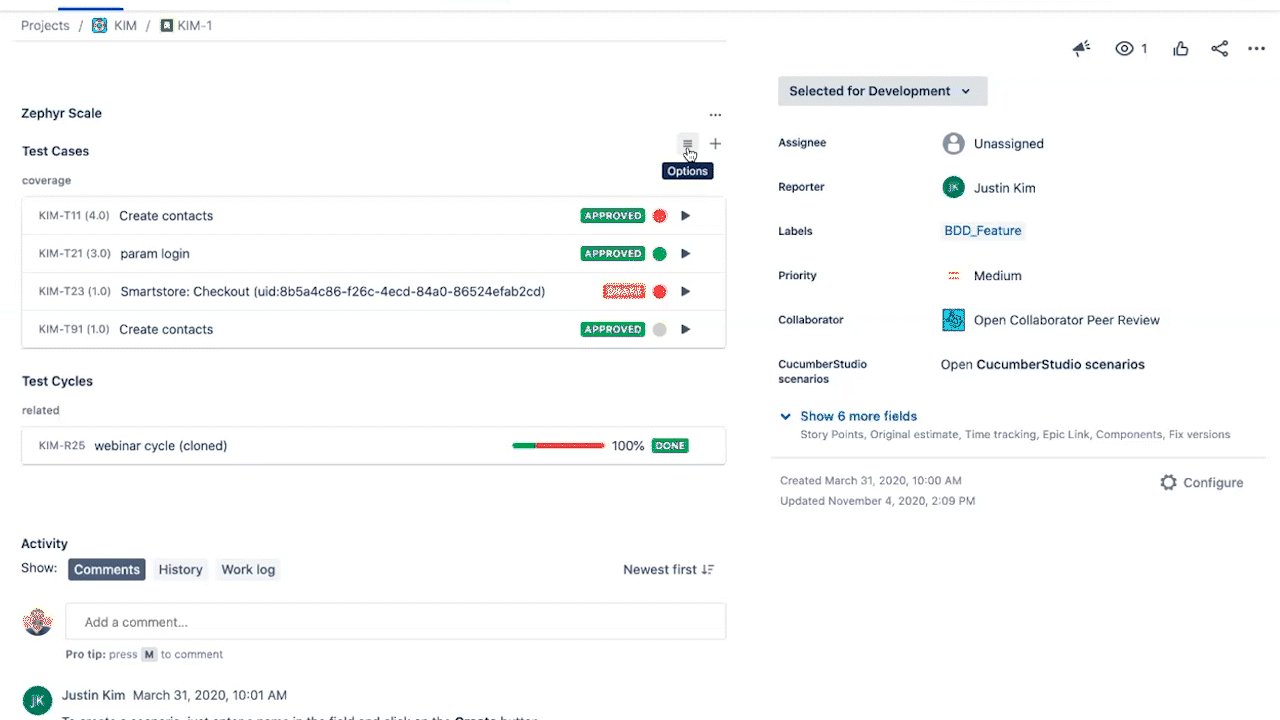Click red status dot for KIM-T23

click(659, 291)
